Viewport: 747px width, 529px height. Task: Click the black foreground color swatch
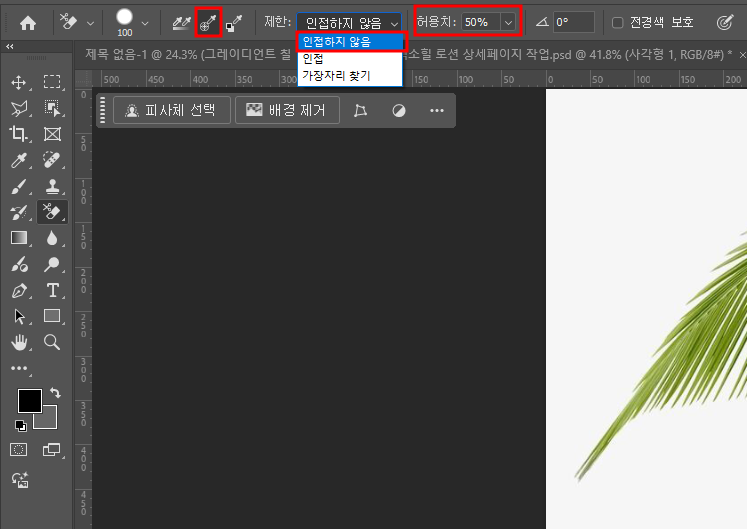click(30, 401)
